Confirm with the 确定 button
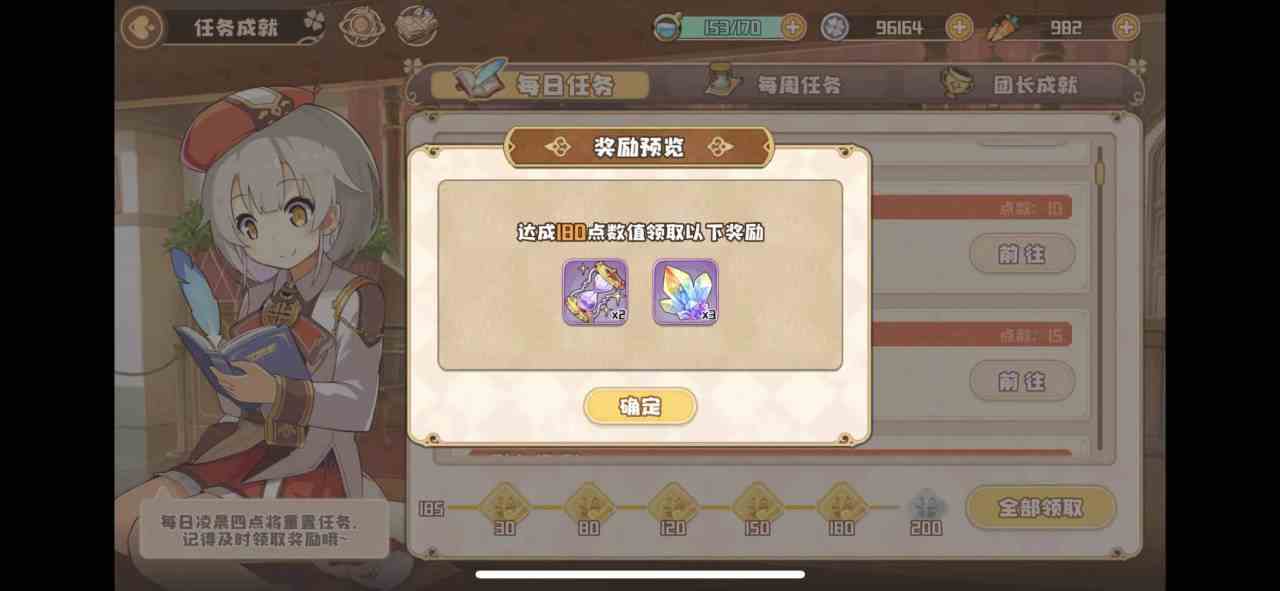Screen dimensions: 1280x591 pyautogui.click(x=640, y=406)
